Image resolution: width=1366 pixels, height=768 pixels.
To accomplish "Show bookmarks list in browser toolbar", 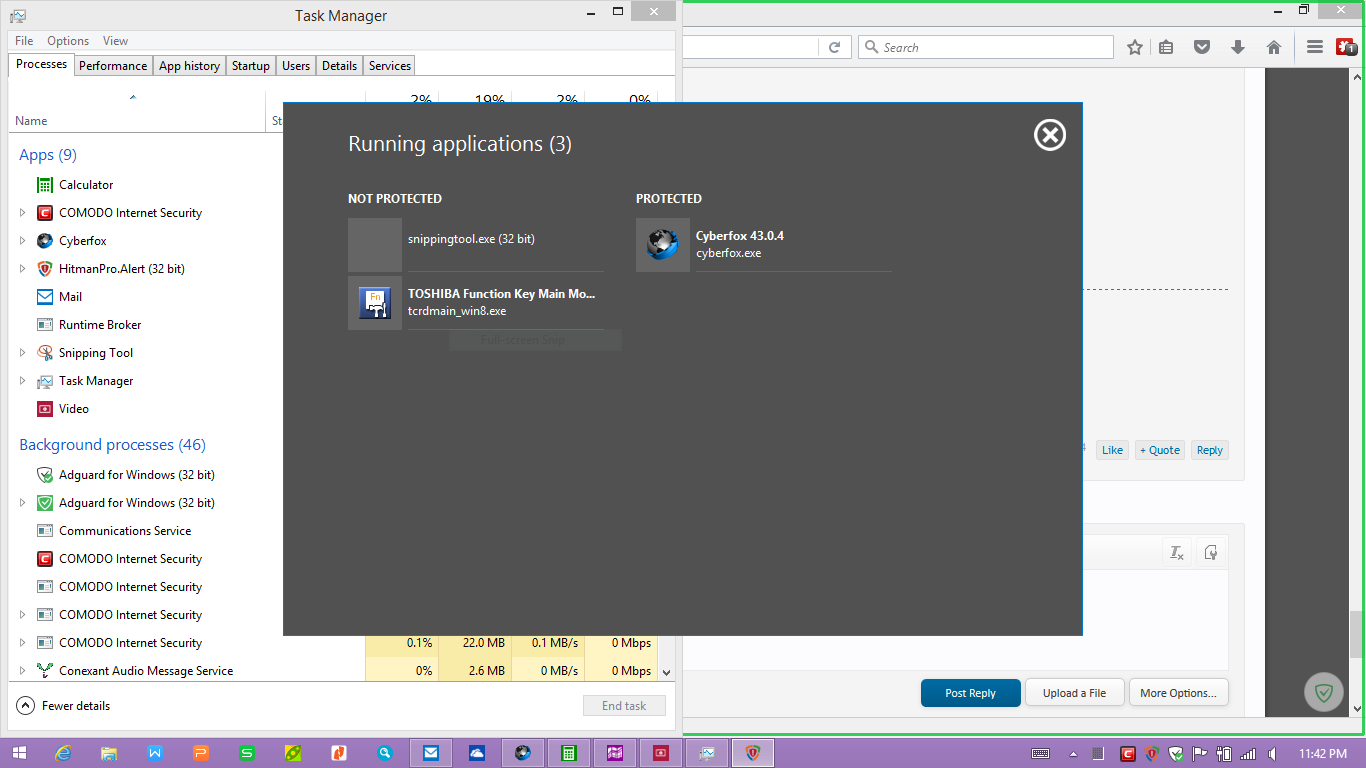I will [1166, 47].
